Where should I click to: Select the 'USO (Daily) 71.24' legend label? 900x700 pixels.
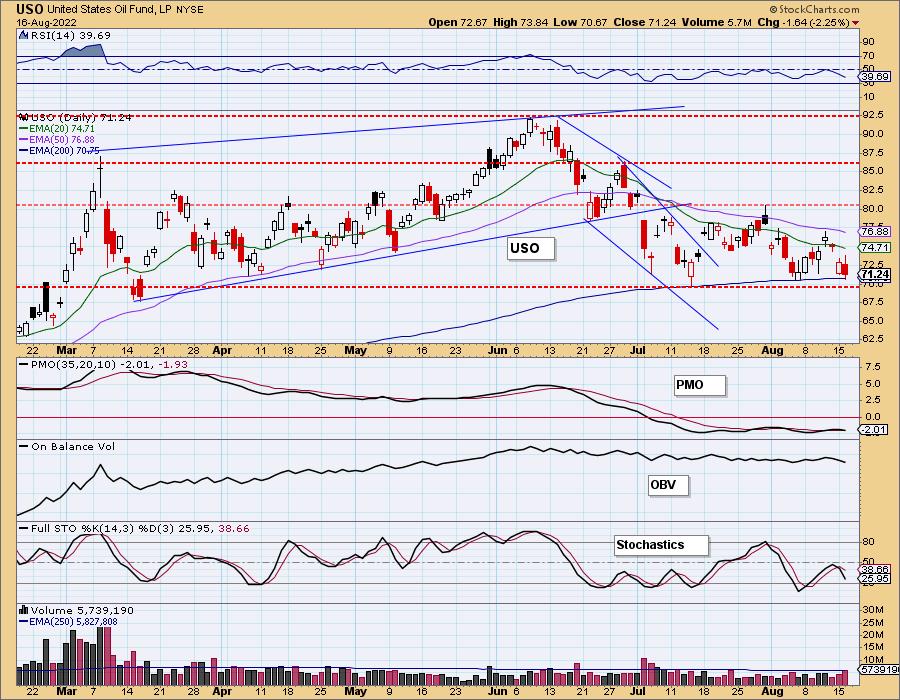tap(80, 117)
